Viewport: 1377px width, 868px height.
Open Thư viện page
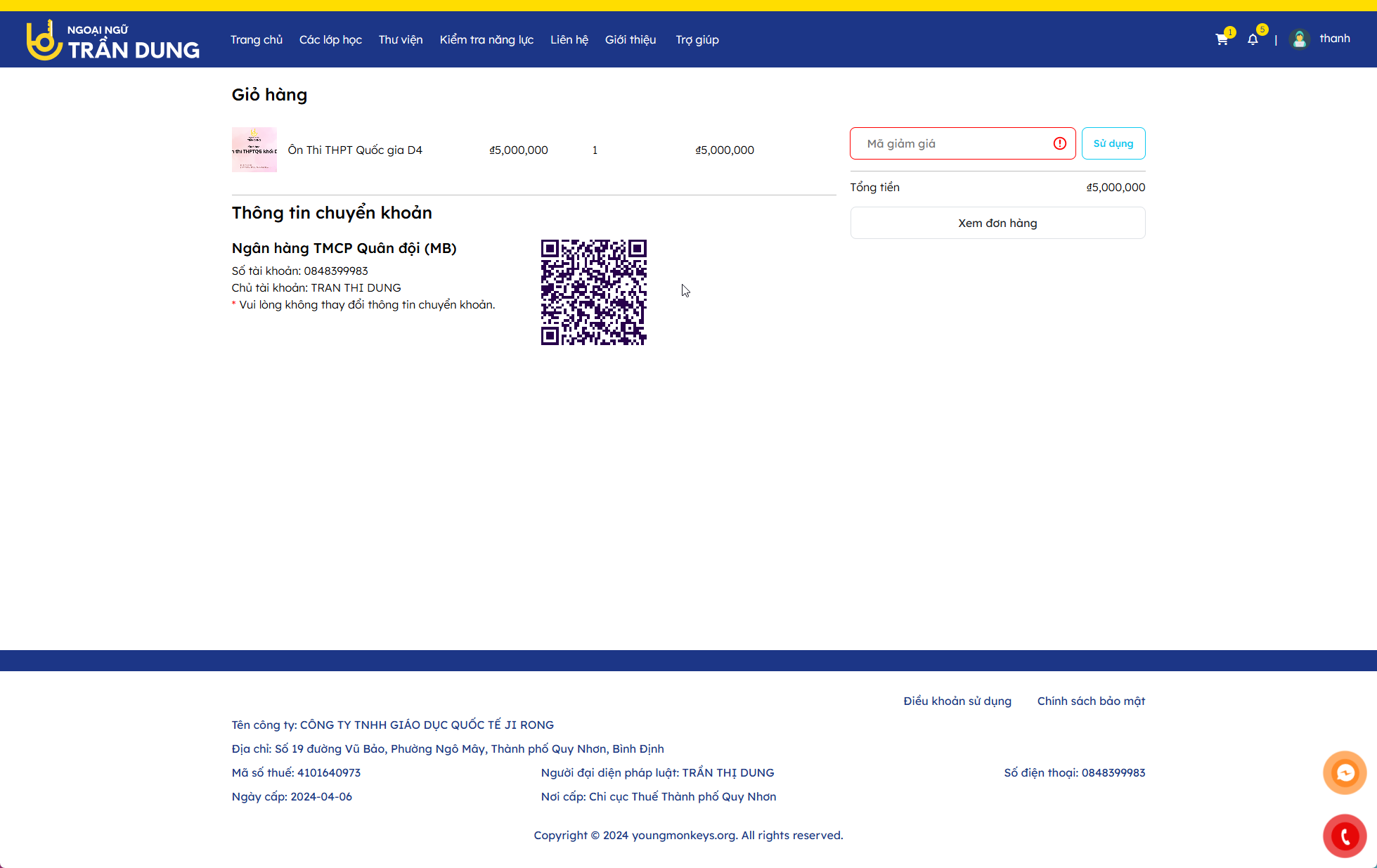401,39
